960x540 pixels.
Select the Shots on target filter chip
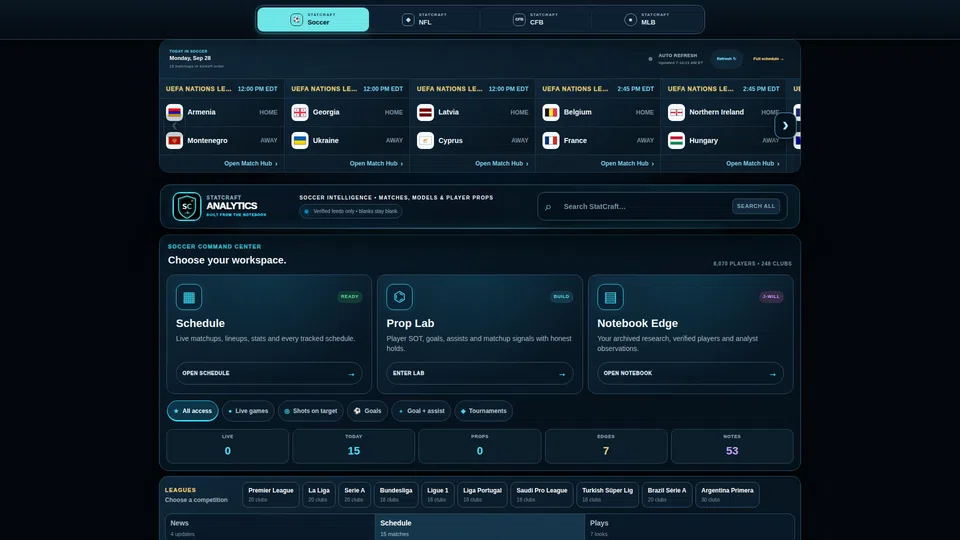pyautogui.click(x=310, y=411)
